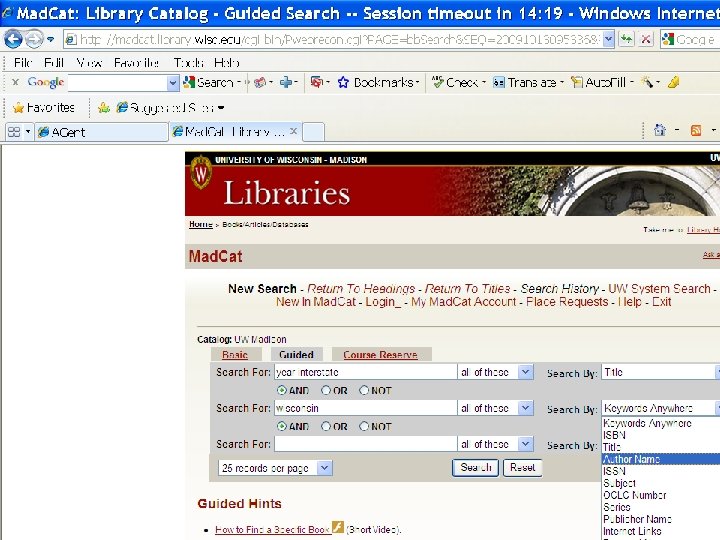Run the Google Toolbar spell Check
This screenshot has height=540, width=720.
click(458, 82)
